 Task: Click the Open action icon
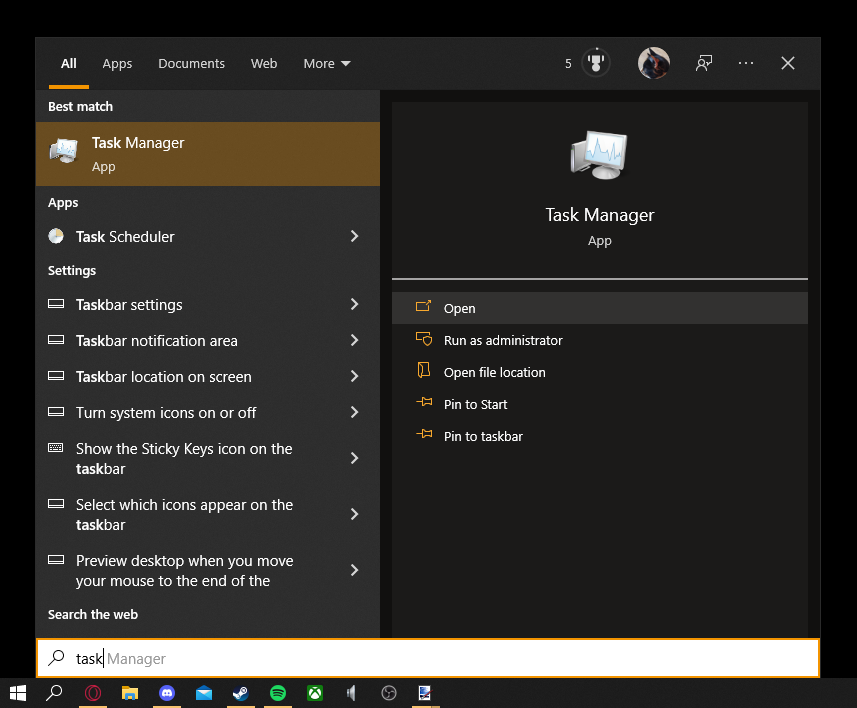coord(424,306)
